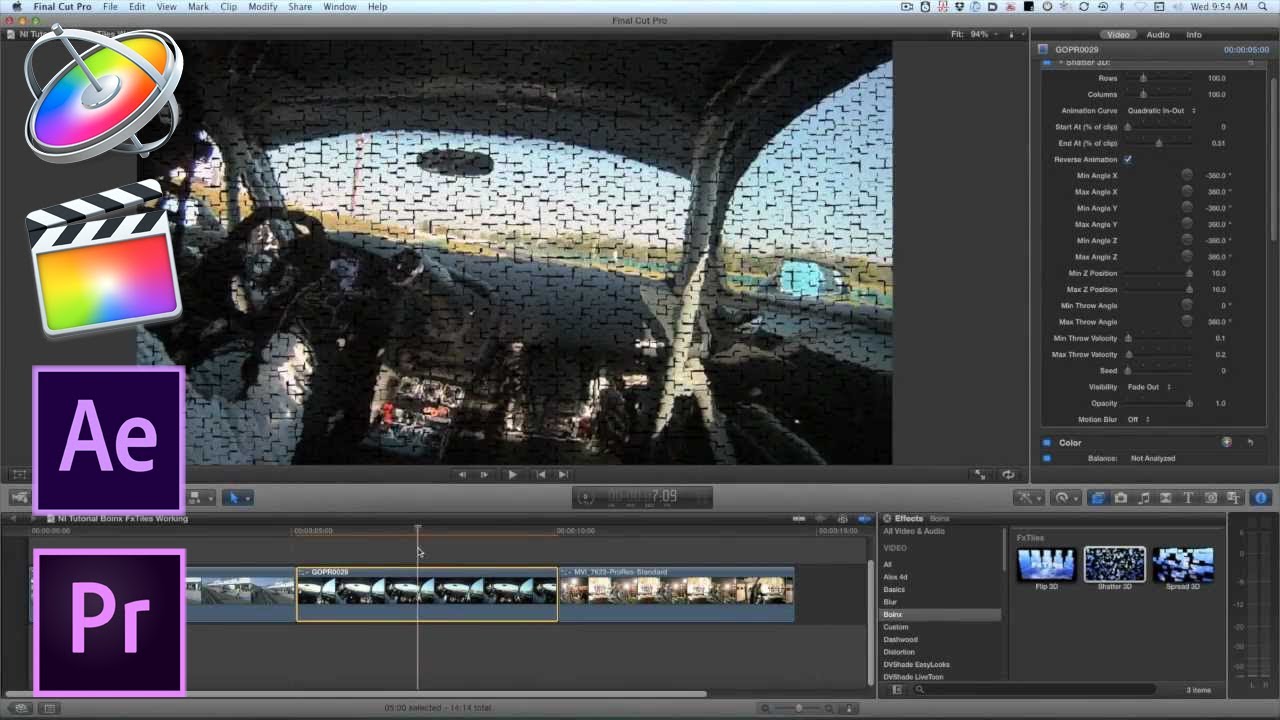Image resolution: width=1280 pixels, height=720 pixels.
Task: Toggle Reverse Animation checkbox
Action: [1128, 160]
